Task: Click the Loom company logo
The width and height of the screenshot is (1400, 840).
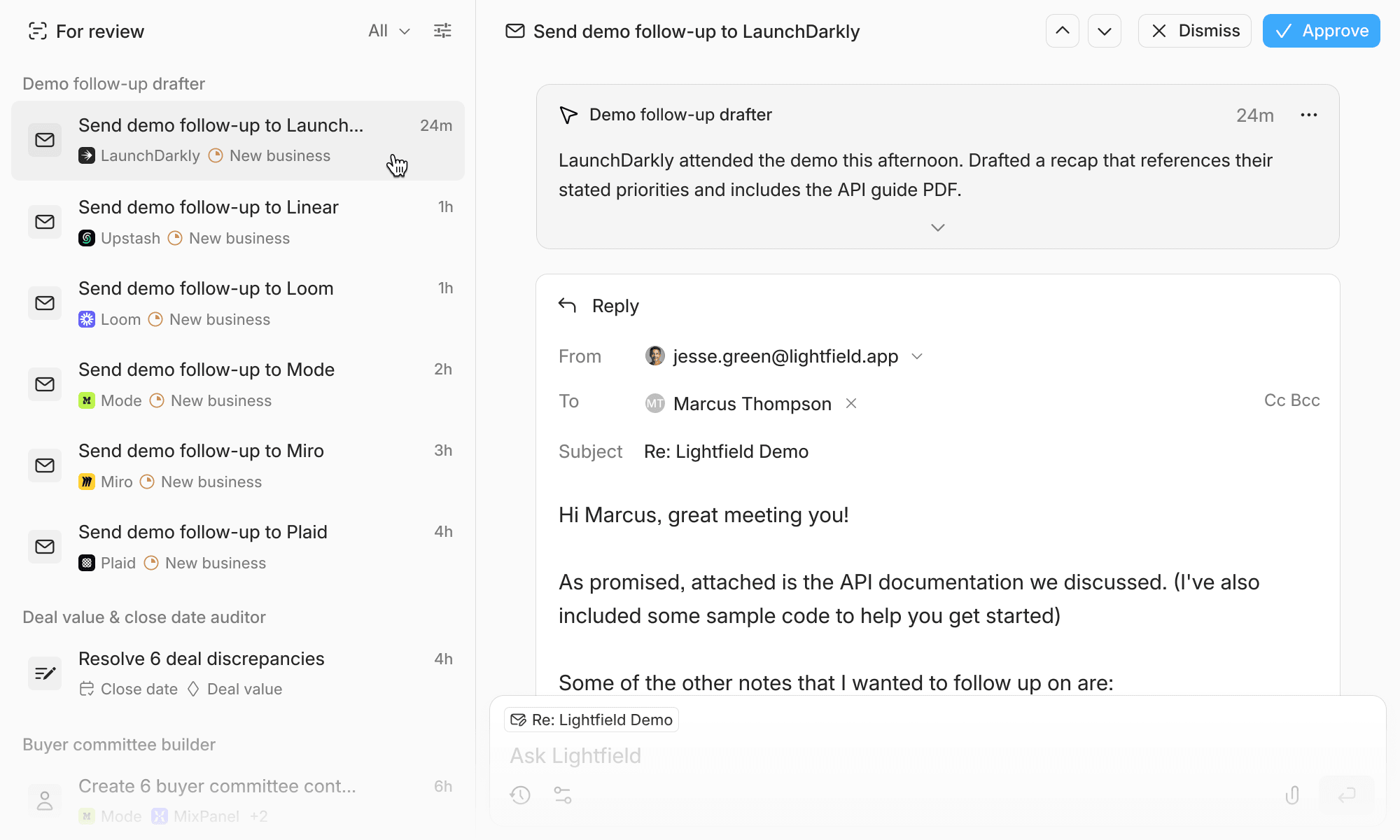Action: 87,319
